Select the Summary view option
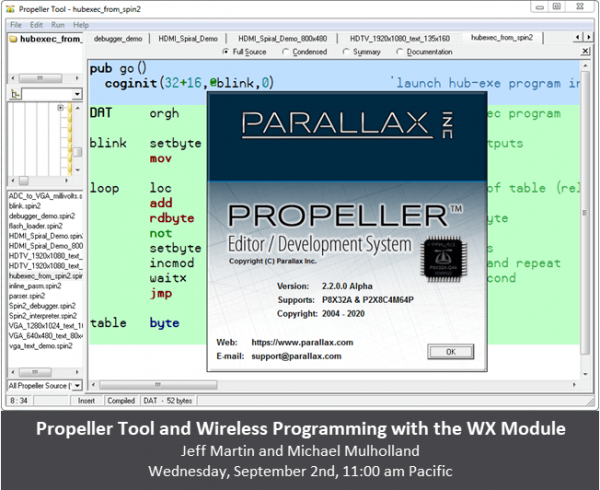 pyautogui.click(x=362, y=52)
